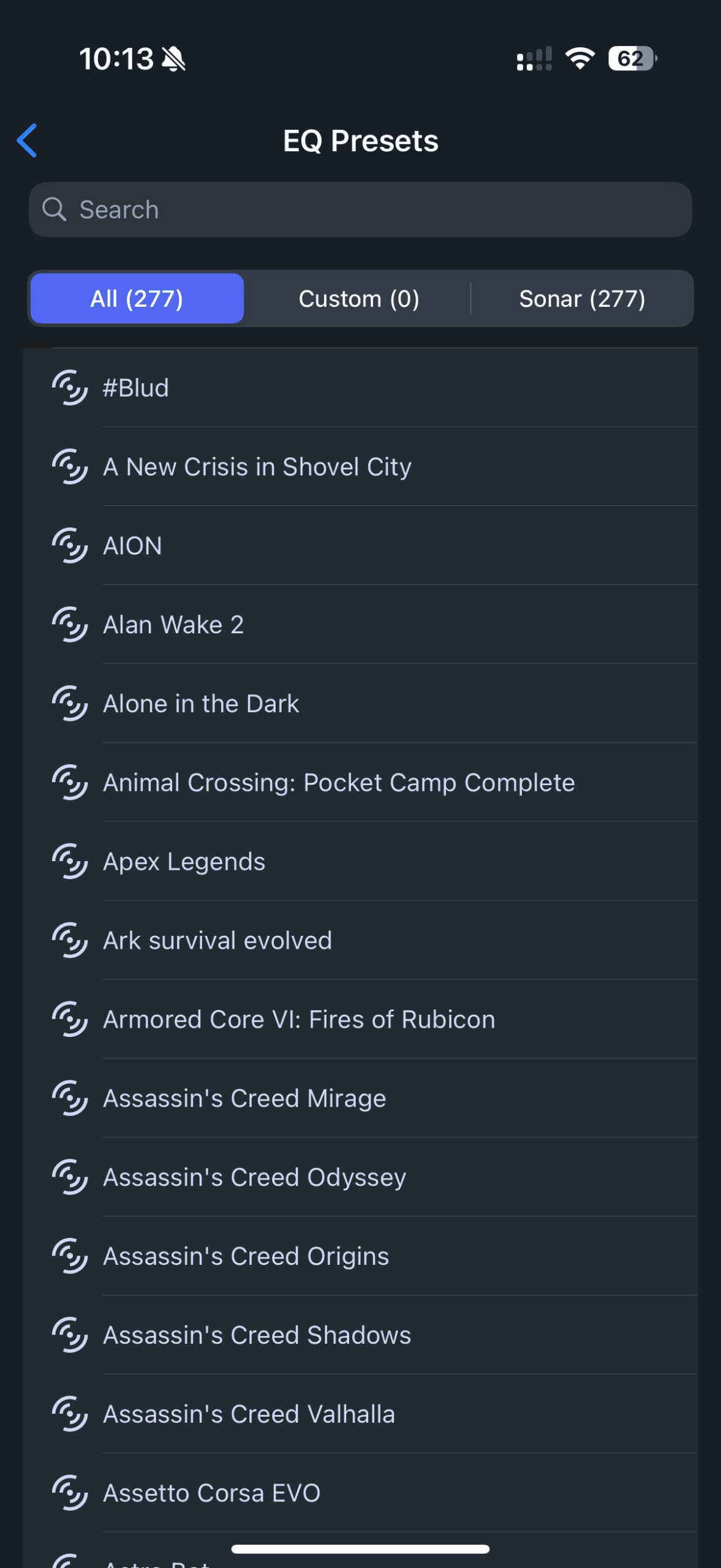Choose Assassin's Creed Odyssey preset
This screenshot has height=1568, width=721.
[360, 1178]
